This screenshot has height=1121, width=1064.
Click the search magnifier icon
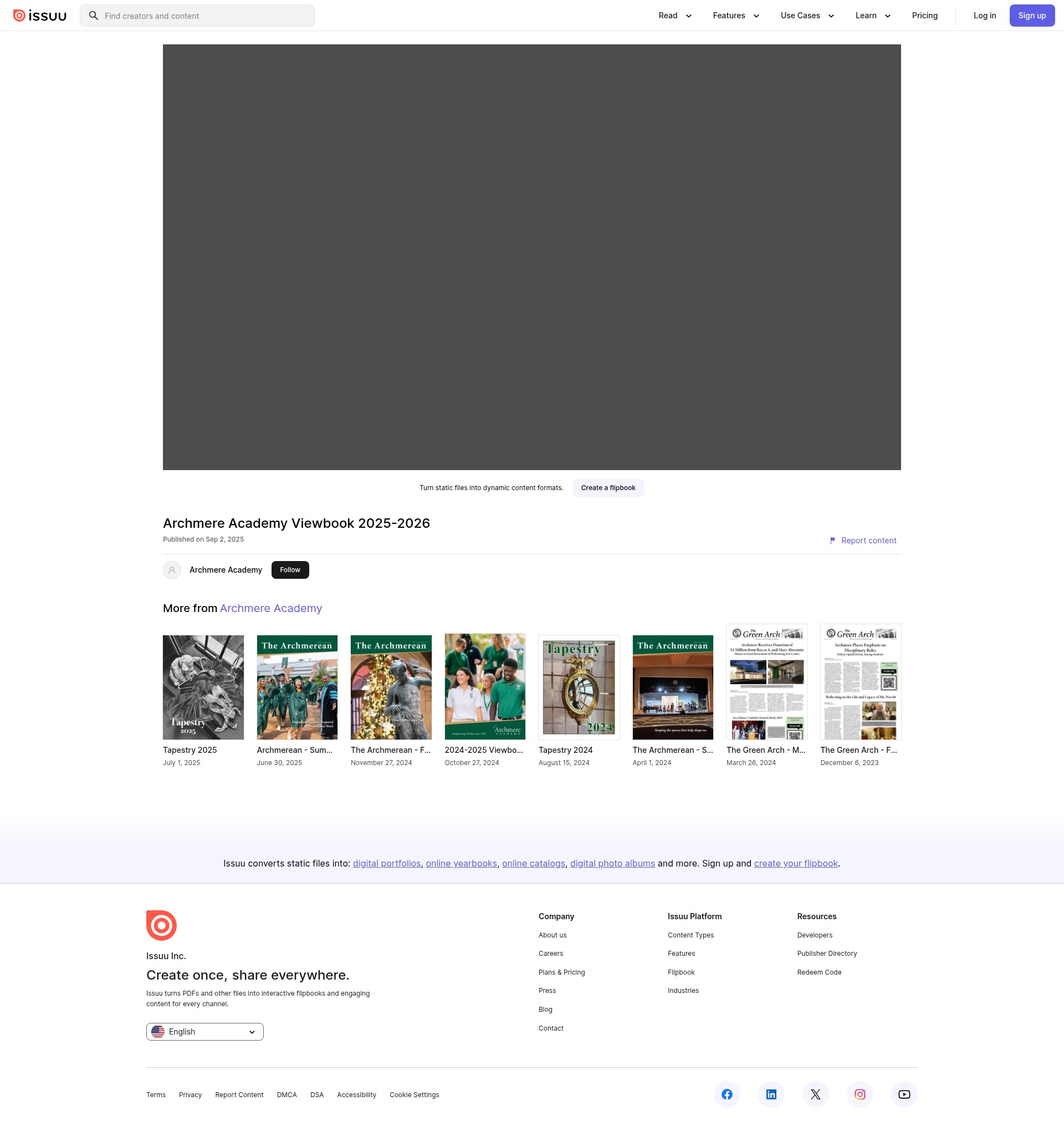tap(94, 16)
